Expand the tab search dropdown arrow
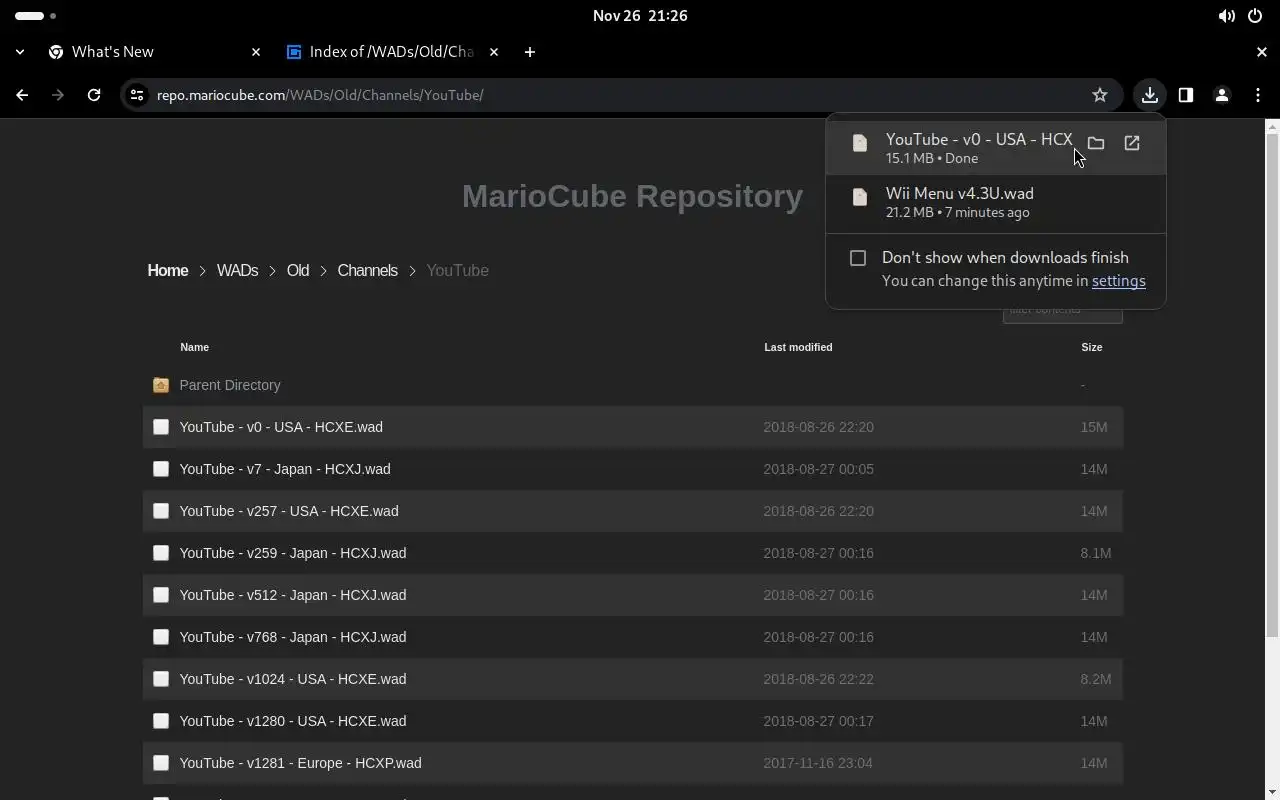 click(x=20, y=52)
